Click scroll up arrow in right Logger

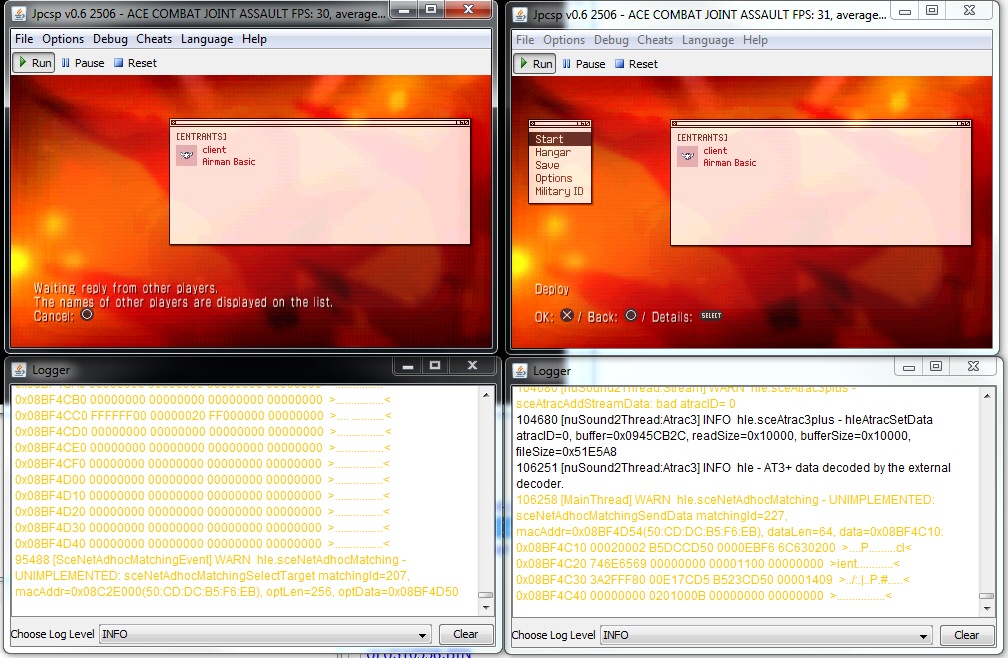[x=987, y=396]
